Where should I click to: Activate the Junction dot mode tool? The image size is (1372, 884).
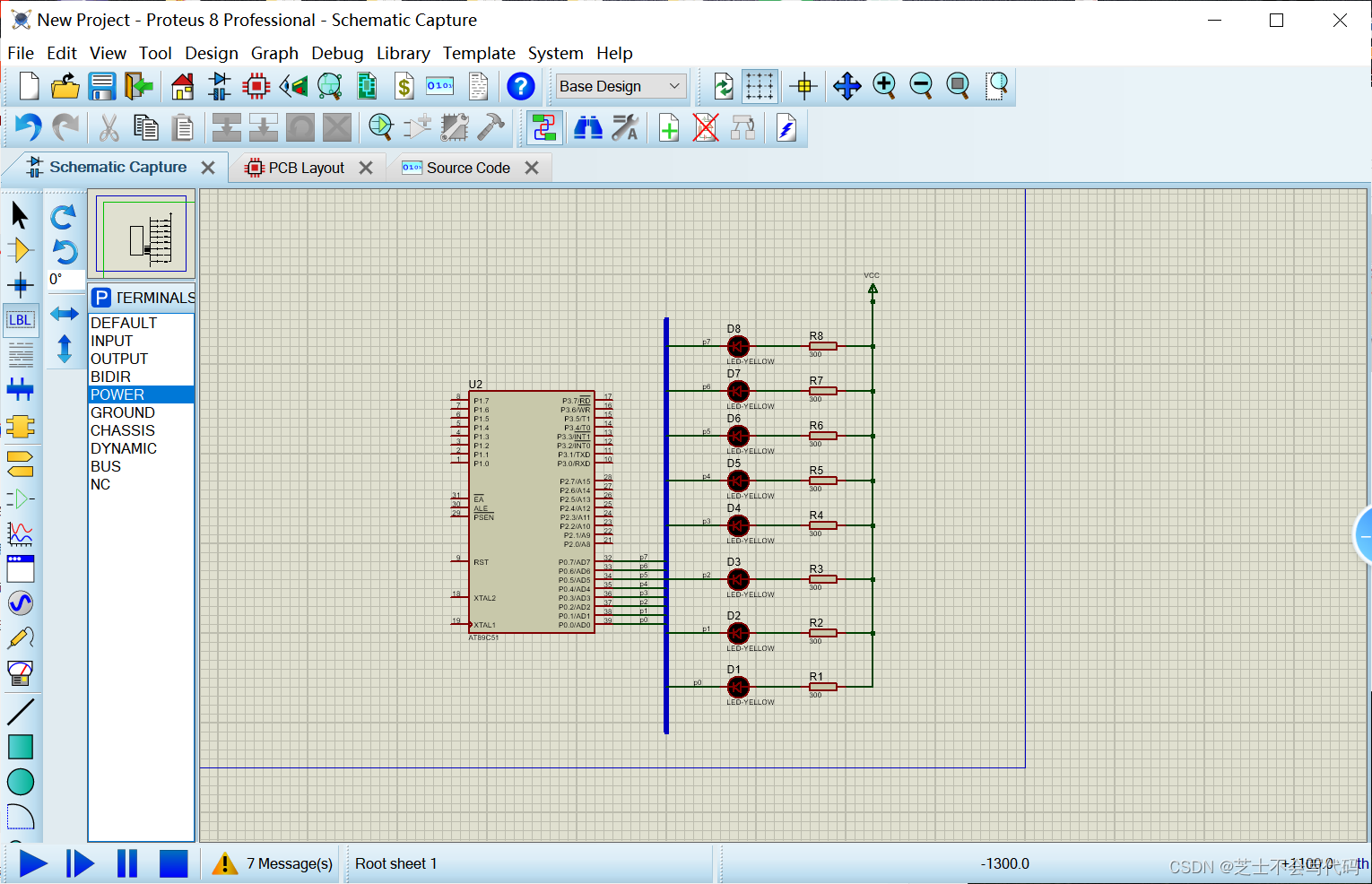click(20, 286)
